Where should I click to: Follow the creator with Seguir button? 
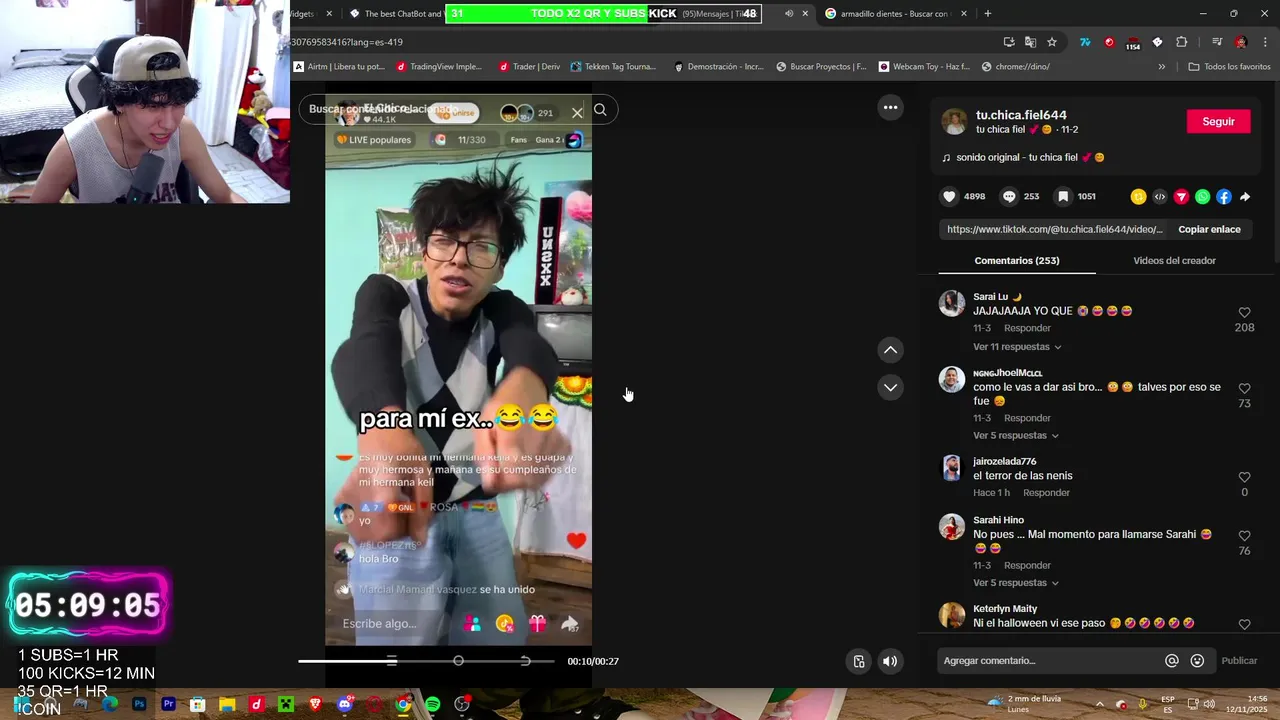tap(1218, 121)
